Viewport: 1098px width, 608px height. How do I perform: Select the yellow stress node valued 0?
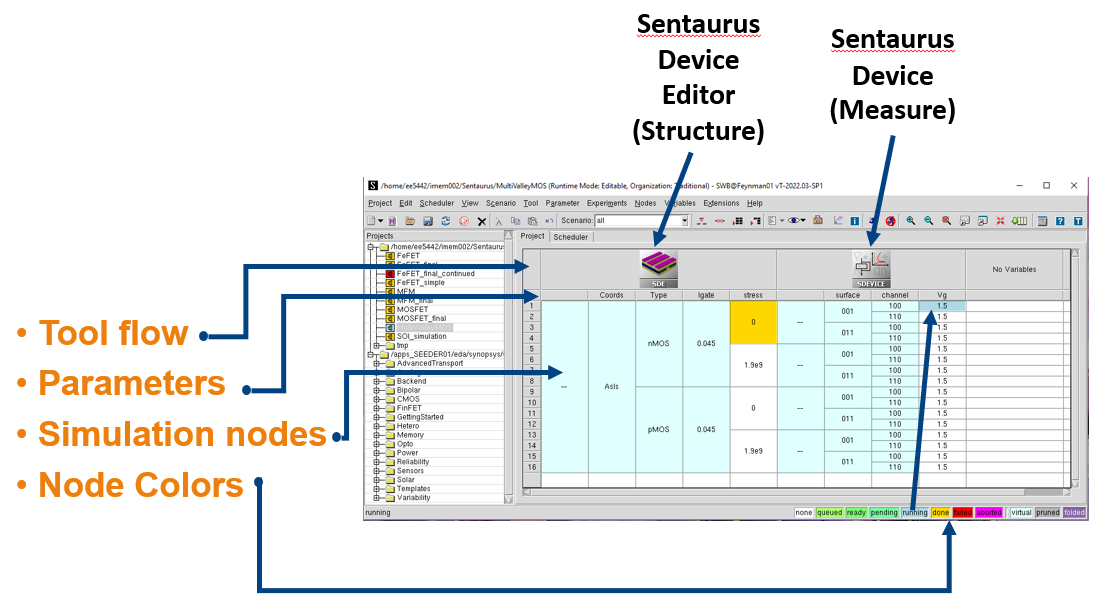(753, 322)
